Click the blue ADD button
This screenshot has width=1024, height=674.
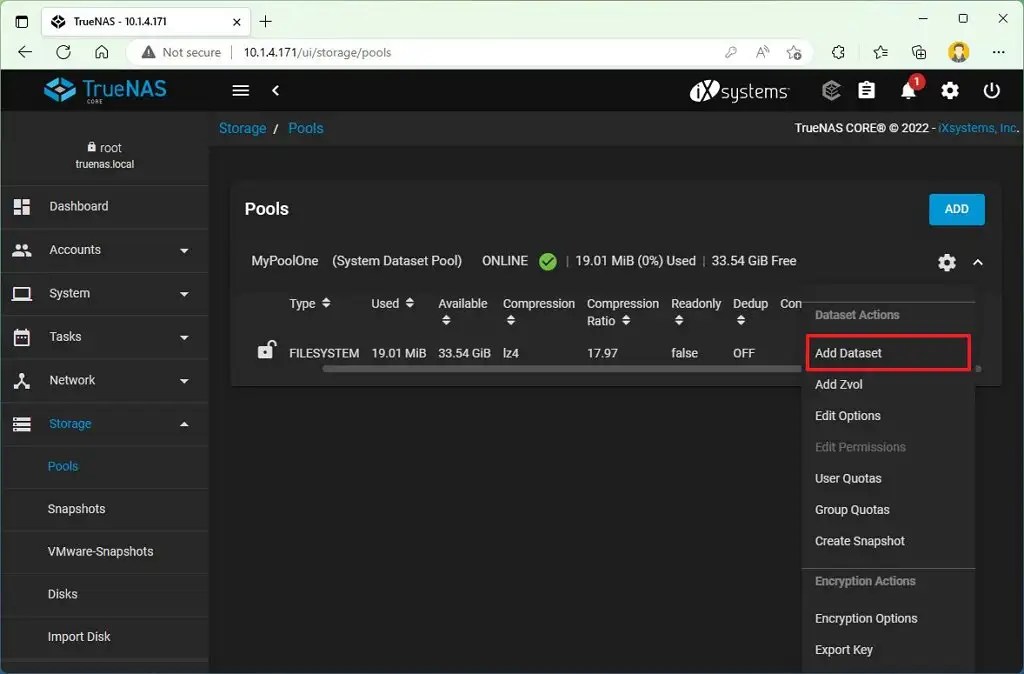tap(955, 209)
